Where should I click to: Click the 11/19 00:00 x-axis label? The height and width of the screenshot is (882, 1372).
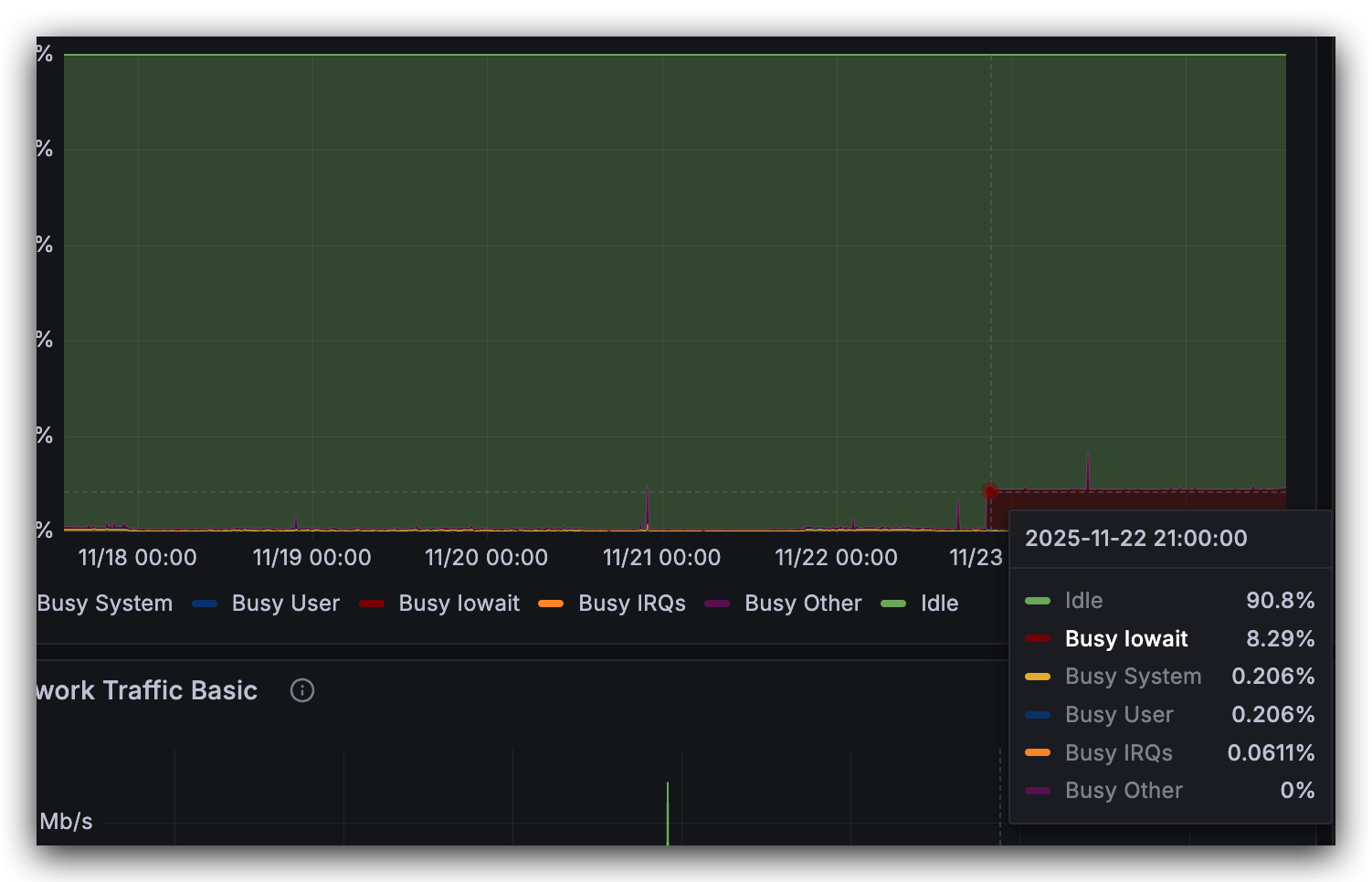(x=311, y=558)
